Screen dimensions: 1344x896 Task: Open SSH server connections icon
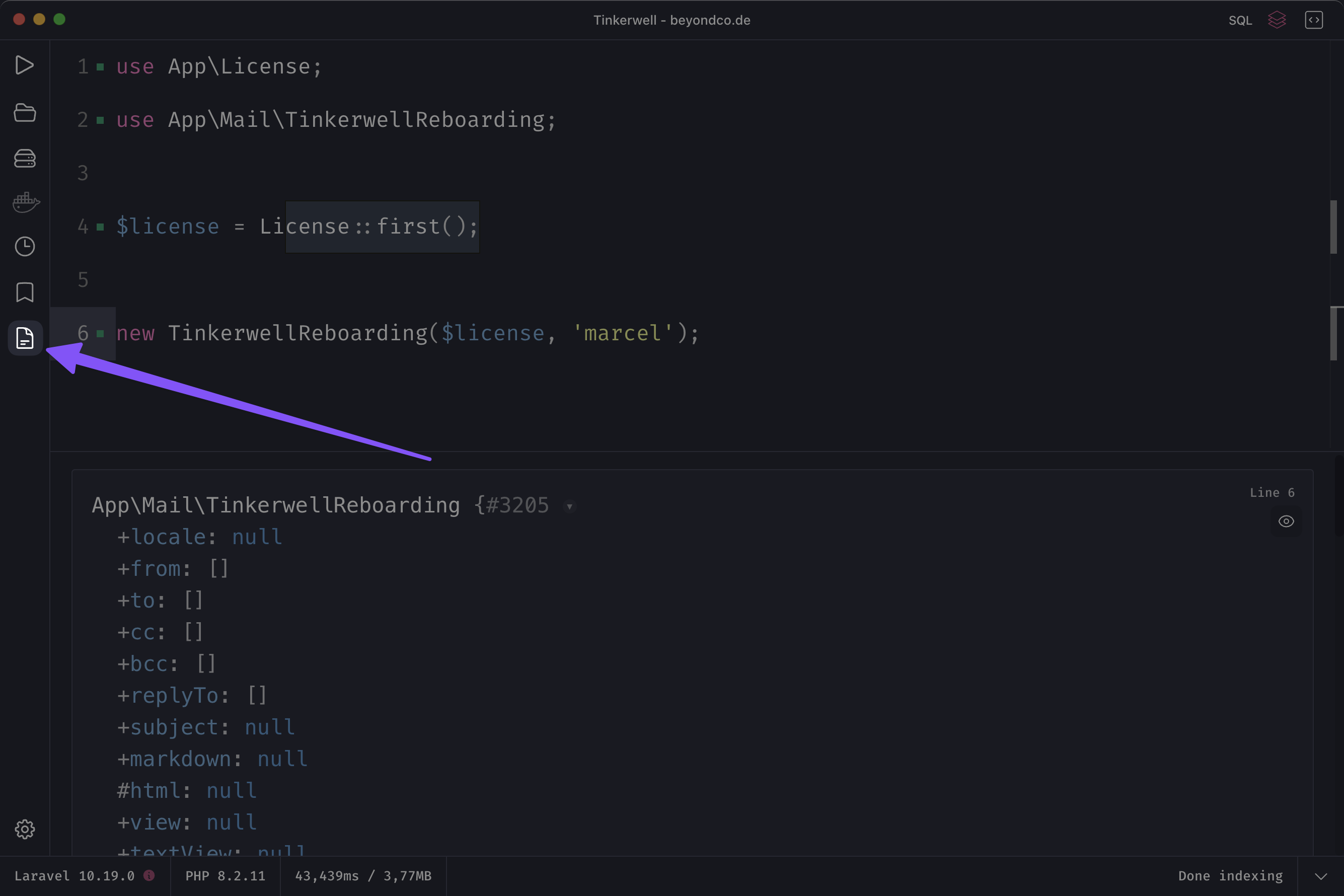coord(25,158)
